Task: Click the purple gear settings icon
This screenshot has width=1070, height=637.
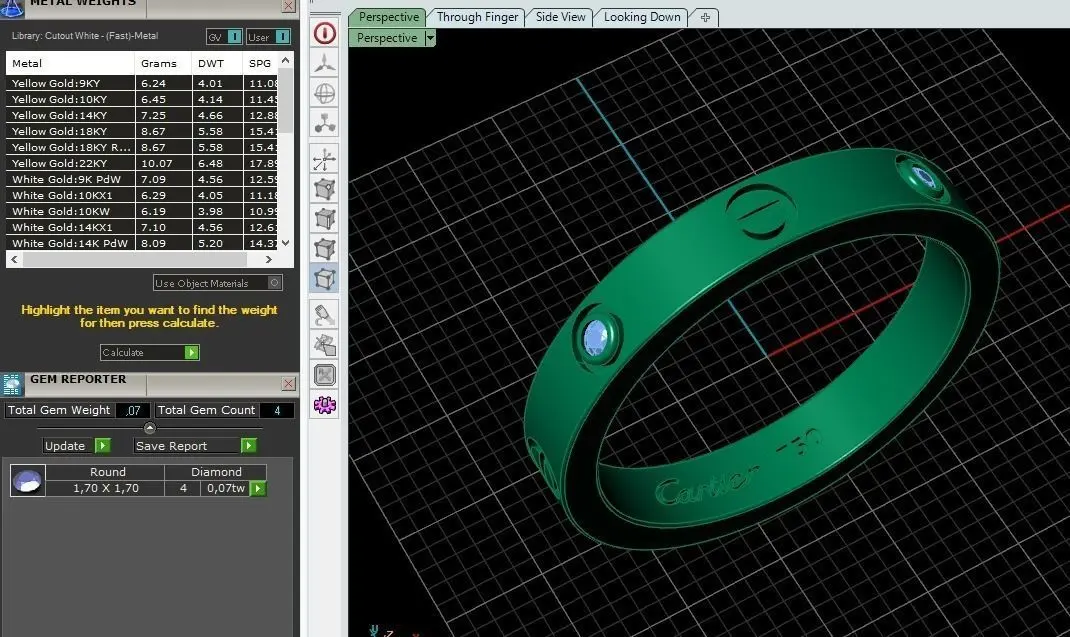Action: (325, 405)
